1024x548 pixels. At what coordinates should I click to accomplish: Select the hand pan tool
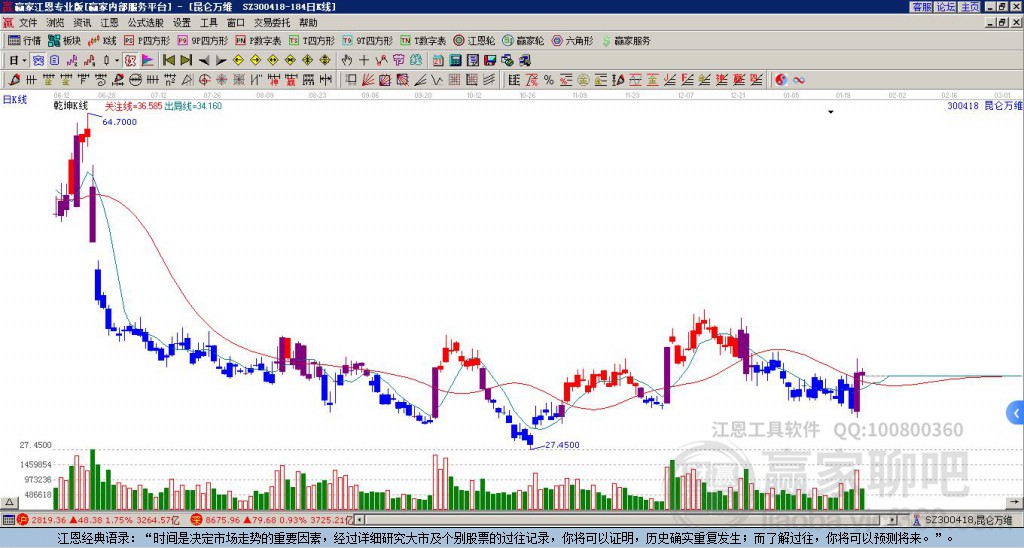pyautogui.click(x=347, y=61)
